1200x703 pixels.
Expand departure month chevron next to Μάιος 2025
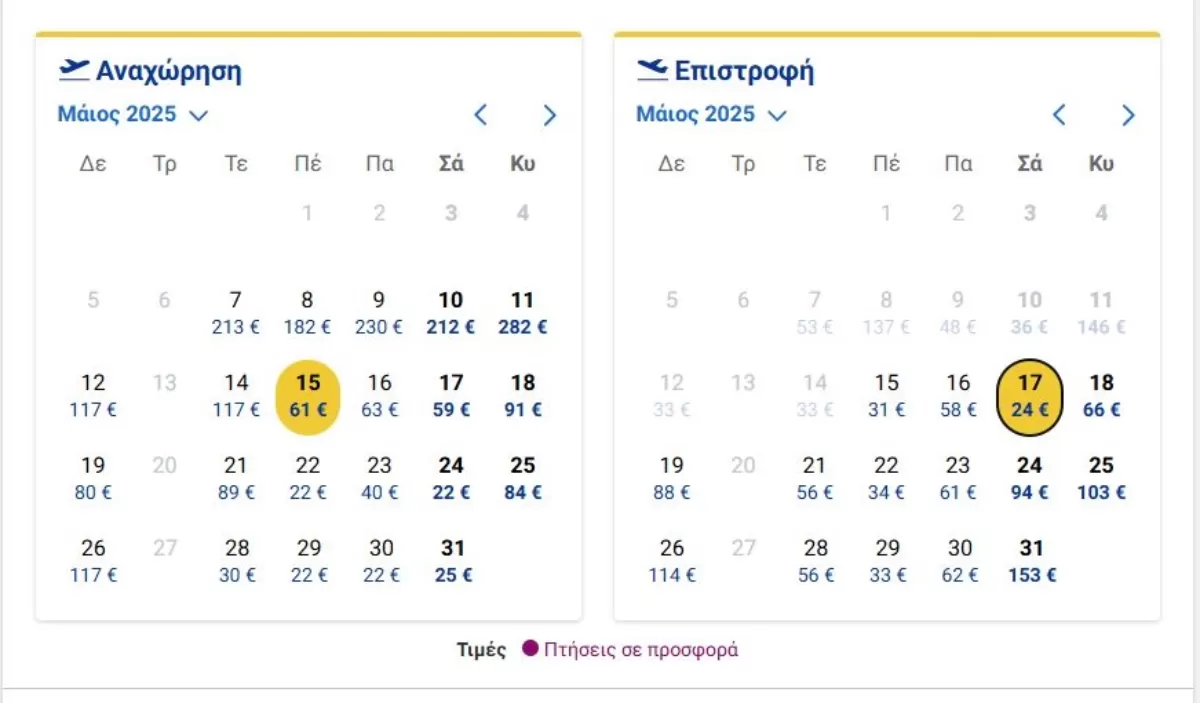coord(198,116)
